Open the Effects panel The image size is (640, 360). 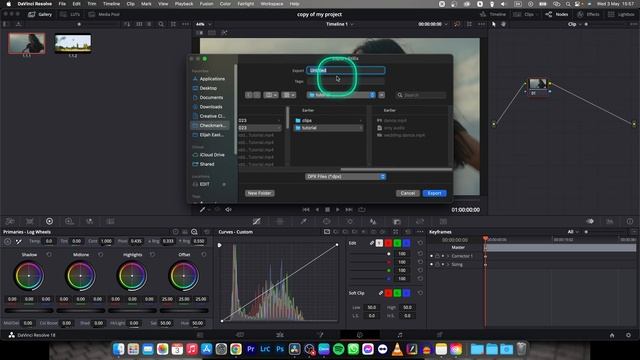point(588,14)
